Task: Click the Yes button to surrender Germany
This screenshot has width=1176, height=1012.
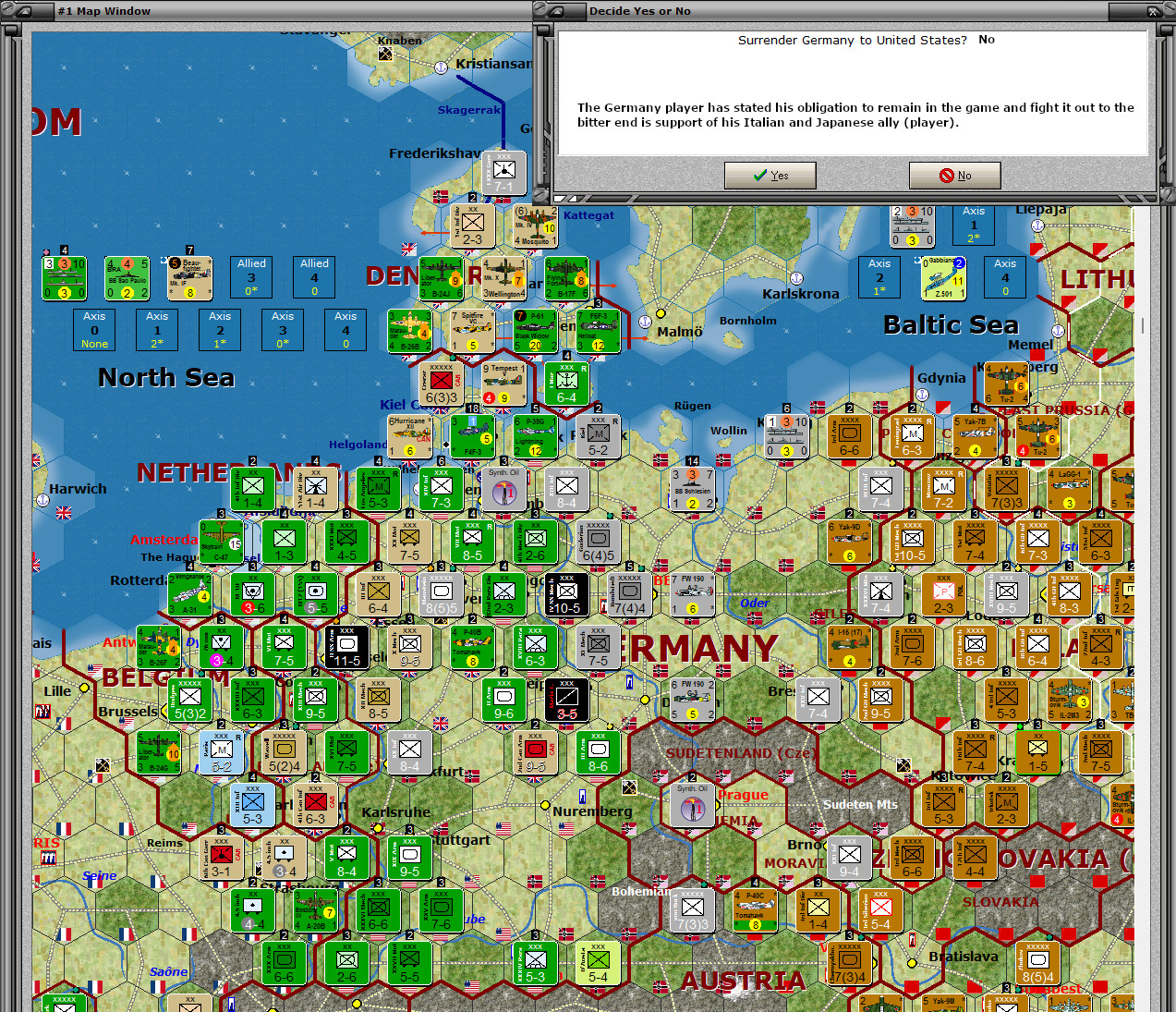Action: (x=770, y=175)
